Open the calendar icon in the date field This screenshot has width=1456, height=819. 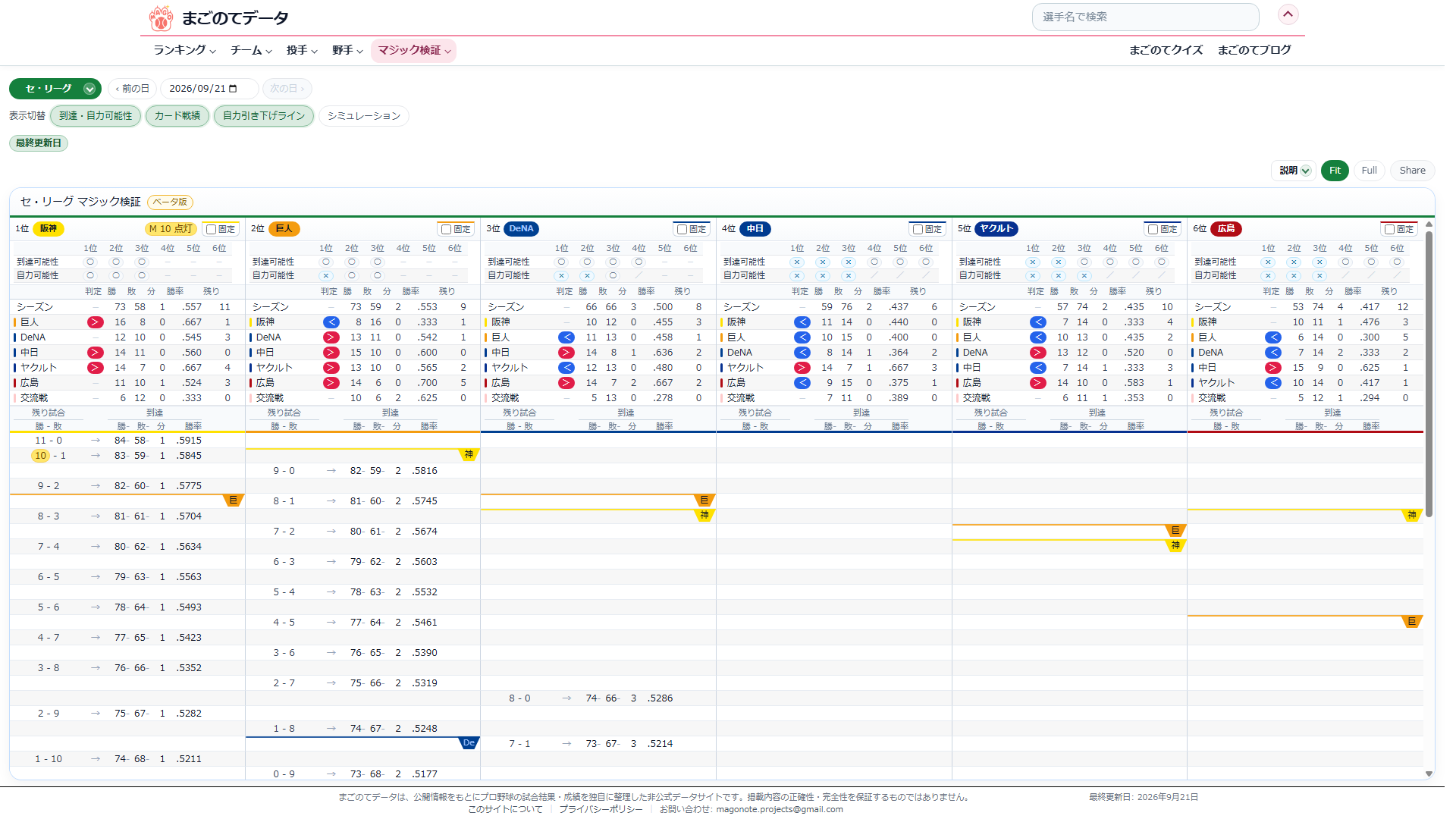tap(233, 89)
